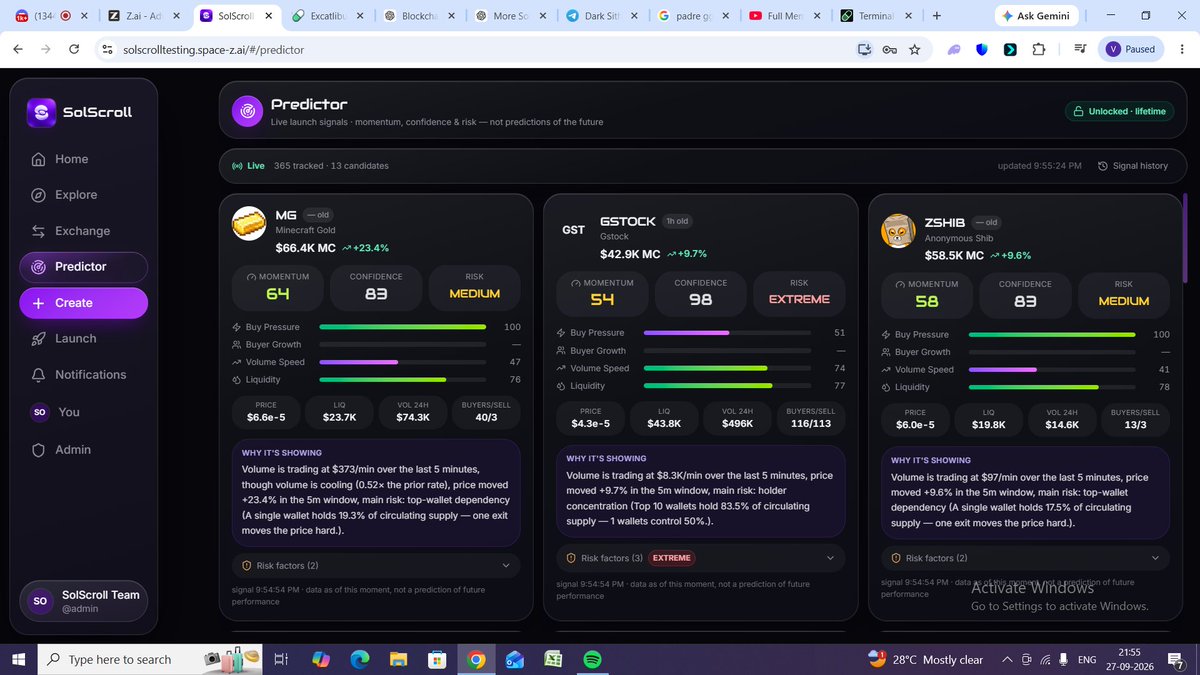Click the SolScroll Team account card
The height and width of the screenshot is (675, 1200).
point(83,600)
